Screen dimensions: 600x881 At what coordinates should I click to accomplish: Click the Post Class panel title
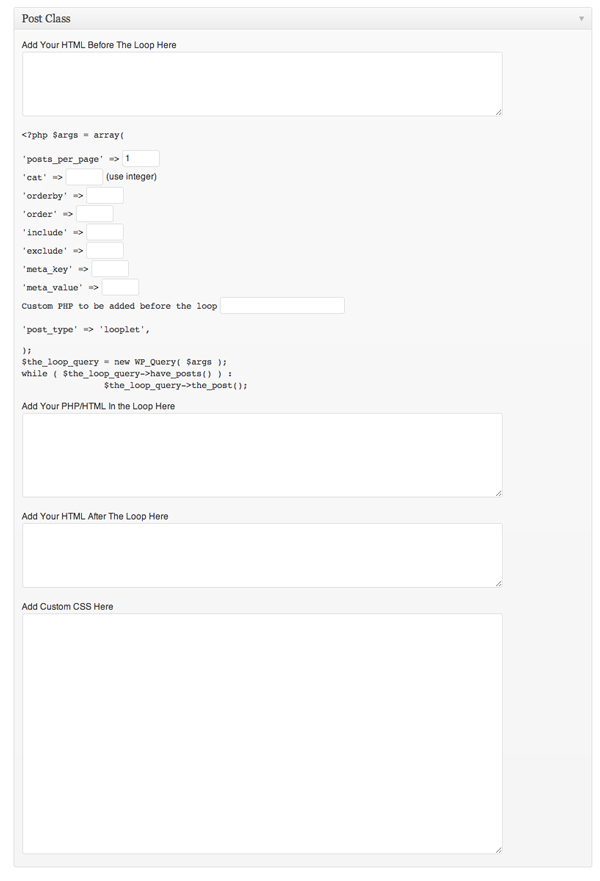pyautogui.click(x=46, y=19)
